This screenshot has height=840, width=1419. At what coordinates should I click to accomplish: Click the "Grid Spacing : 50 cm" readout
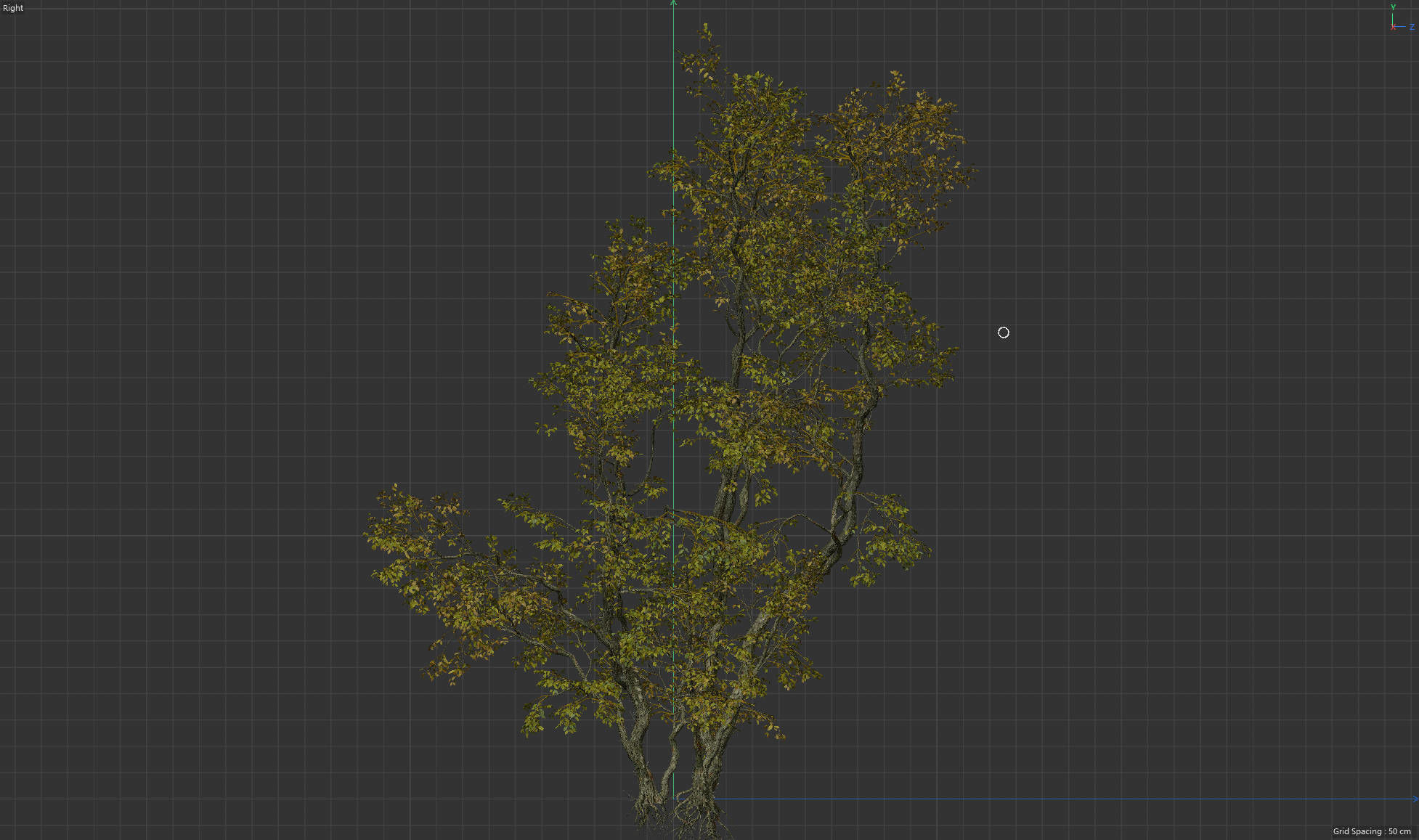pos(1371,831)
